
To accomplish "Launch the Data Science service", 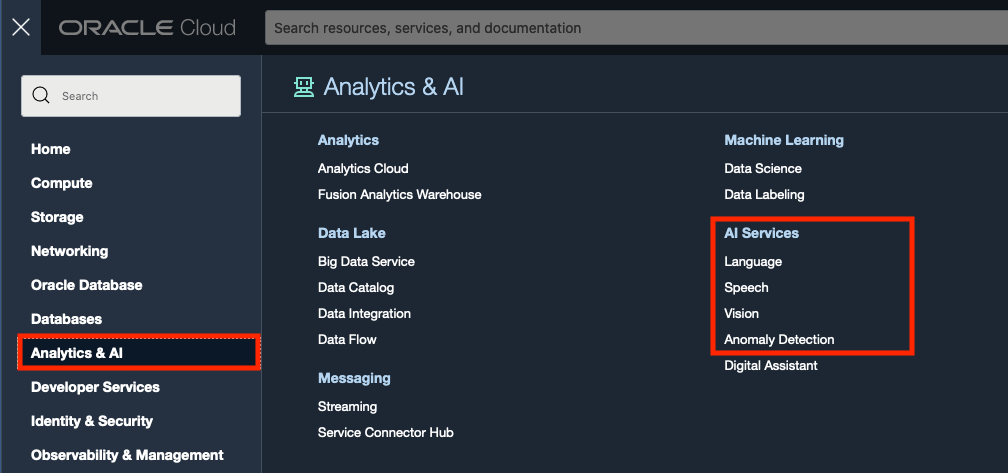I will click(x=763, y=168).
